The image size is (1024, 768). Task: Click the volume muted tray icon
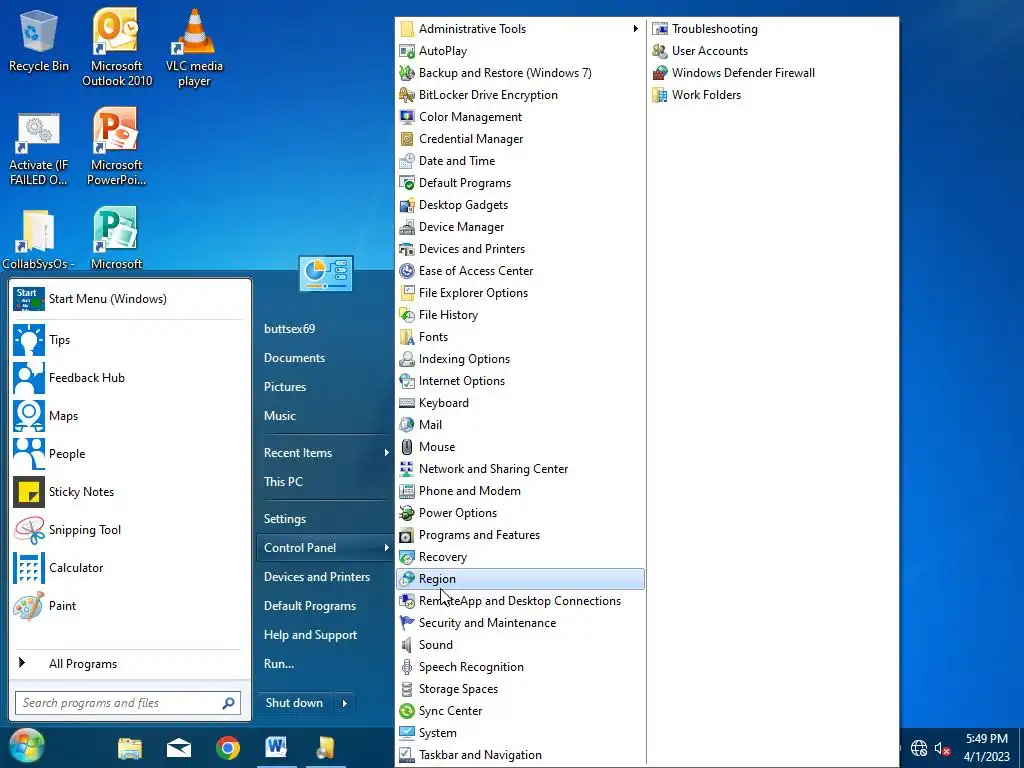[x=942, y=748]
